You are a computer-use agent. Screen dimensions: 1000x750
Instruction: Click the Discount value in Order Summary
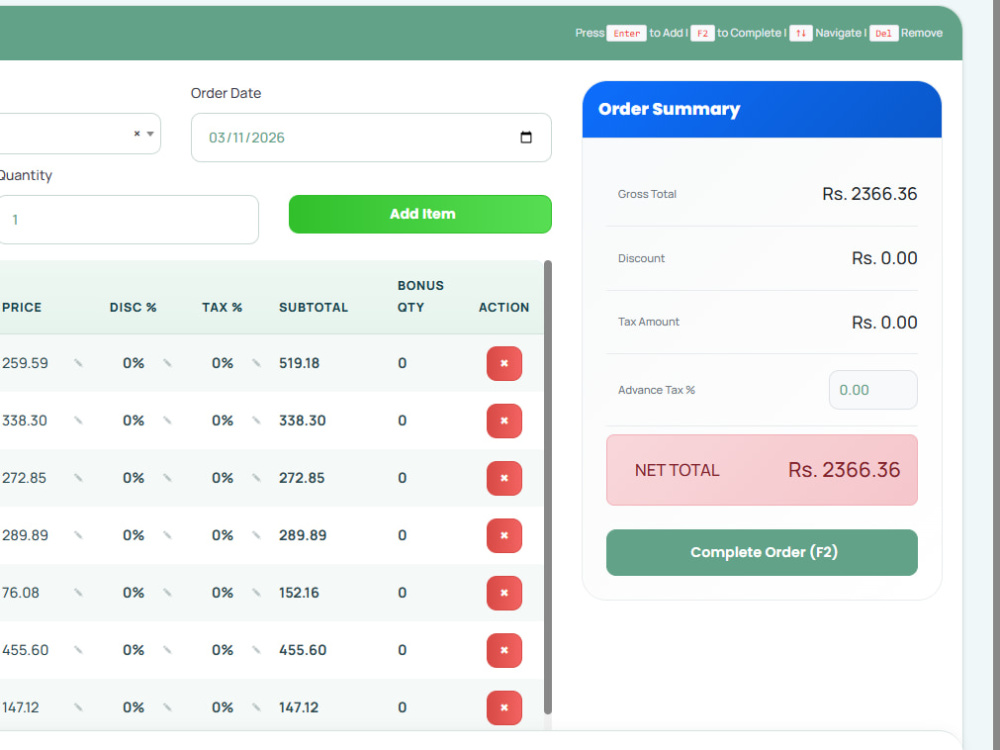[884, 258]
